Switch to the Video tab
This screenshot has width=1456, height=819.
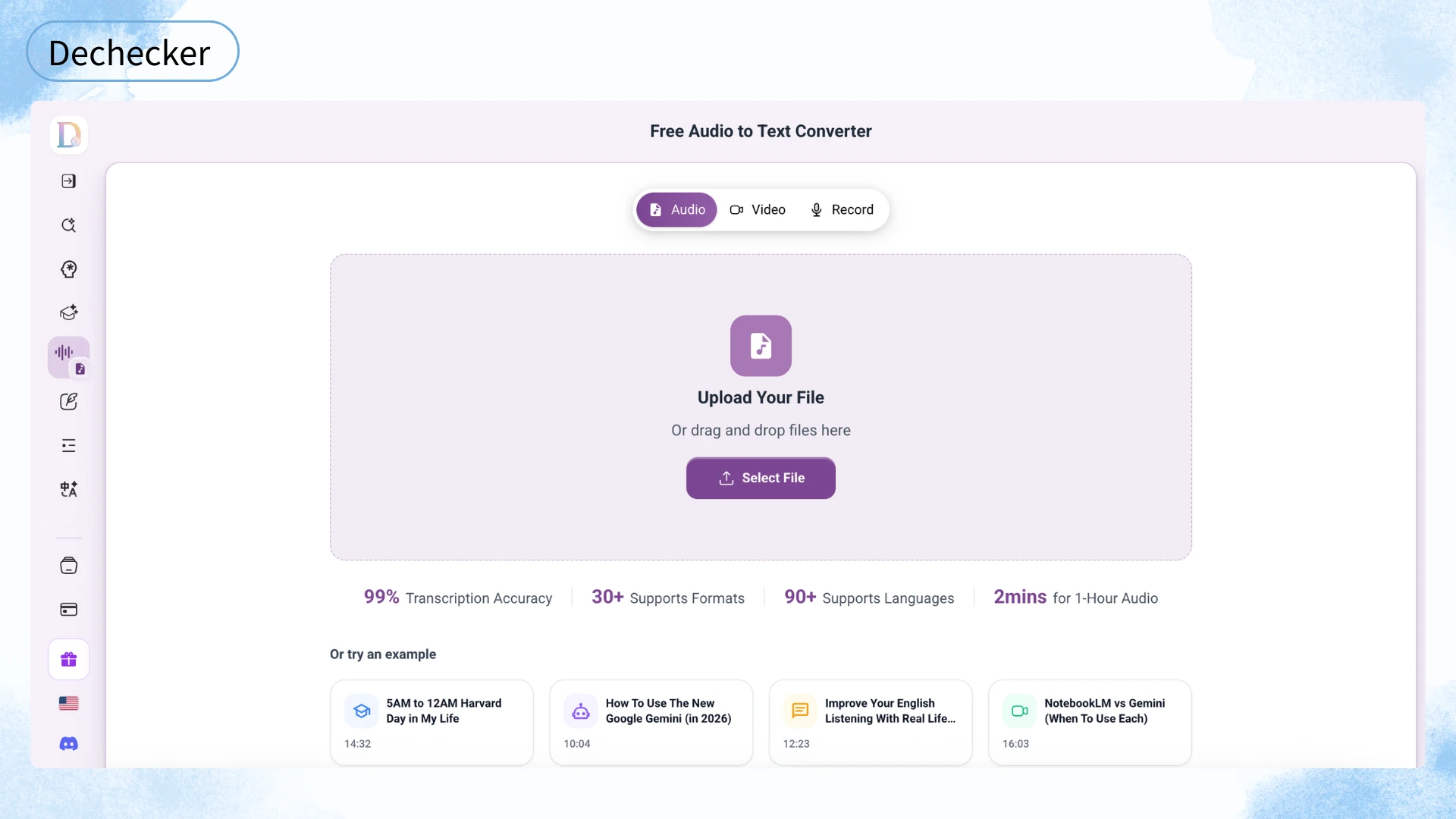coord(758,210)
